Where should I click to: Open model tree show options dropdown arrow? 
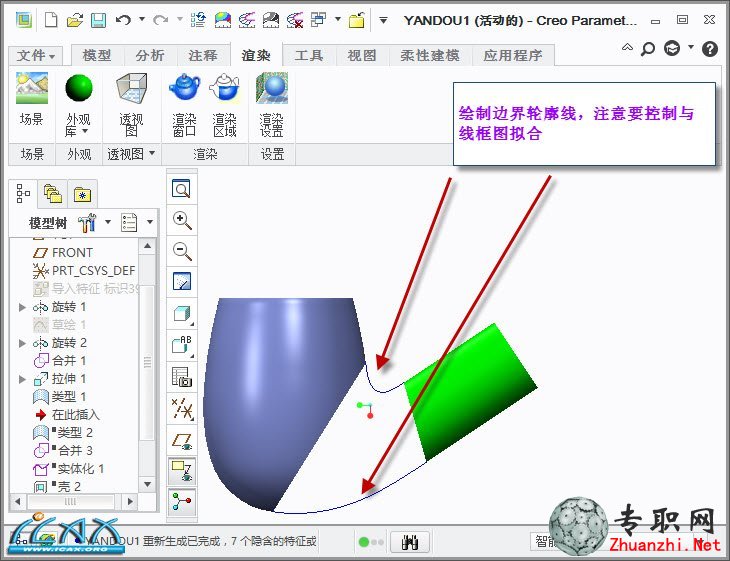pos(150,222)
